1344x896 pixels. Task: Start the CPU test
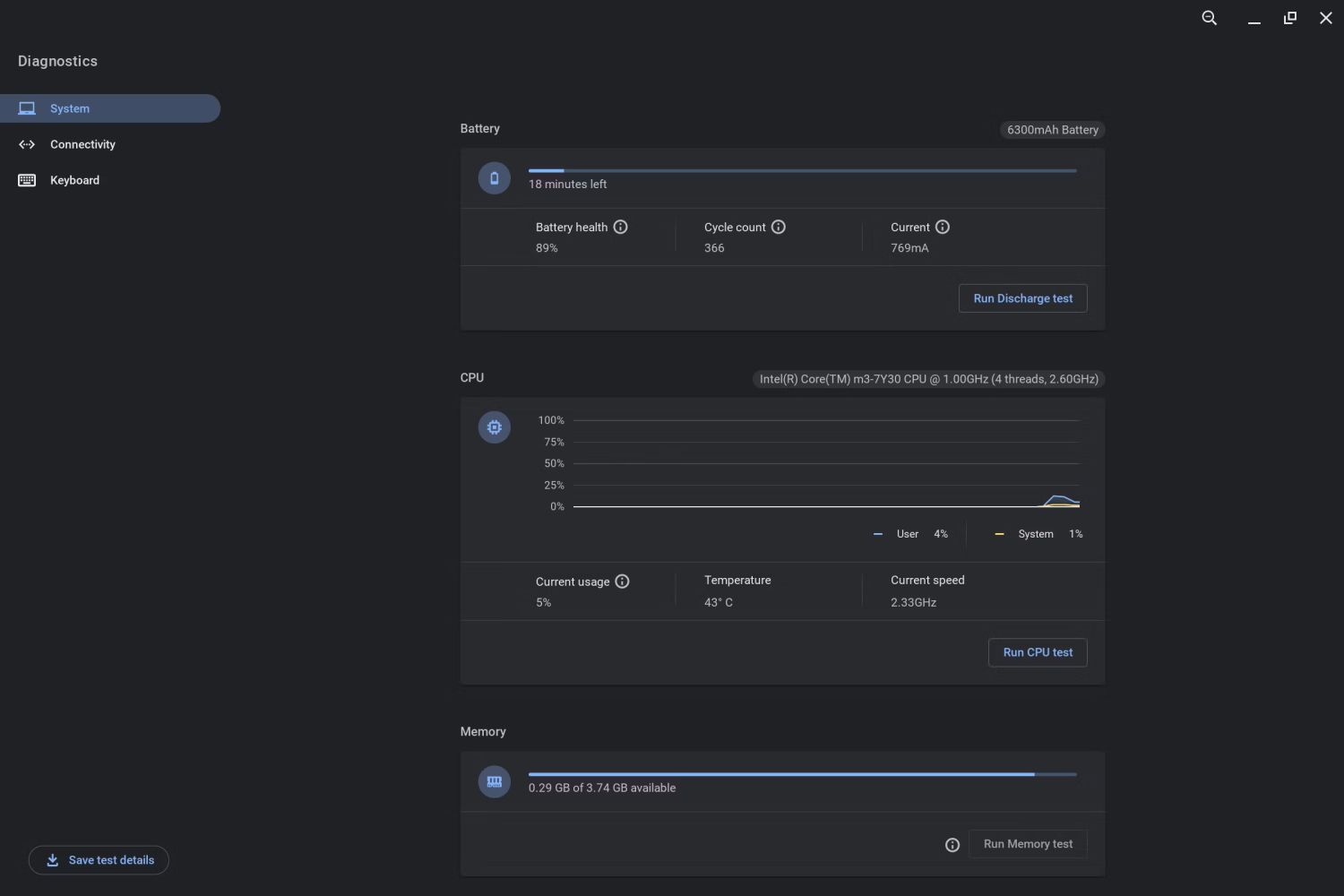coord(1037,652)
